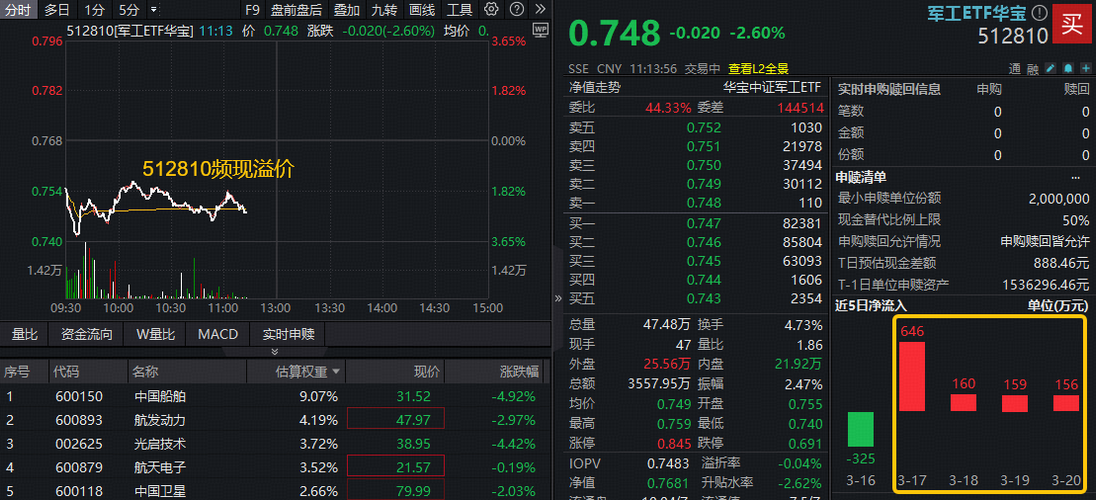This screenshot has width=1096, height=500.
Task: Open the 查看L2全景 link
Action: 758,69
